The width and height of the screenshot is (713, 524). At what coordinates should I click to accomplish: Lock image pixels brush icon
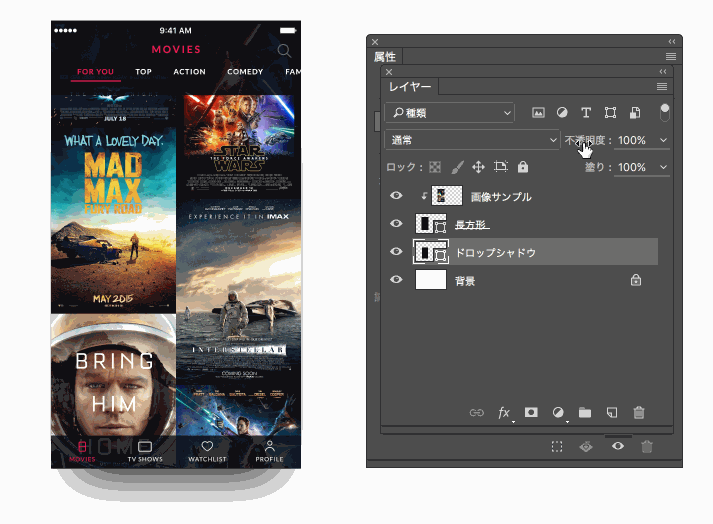coord(457,167)
